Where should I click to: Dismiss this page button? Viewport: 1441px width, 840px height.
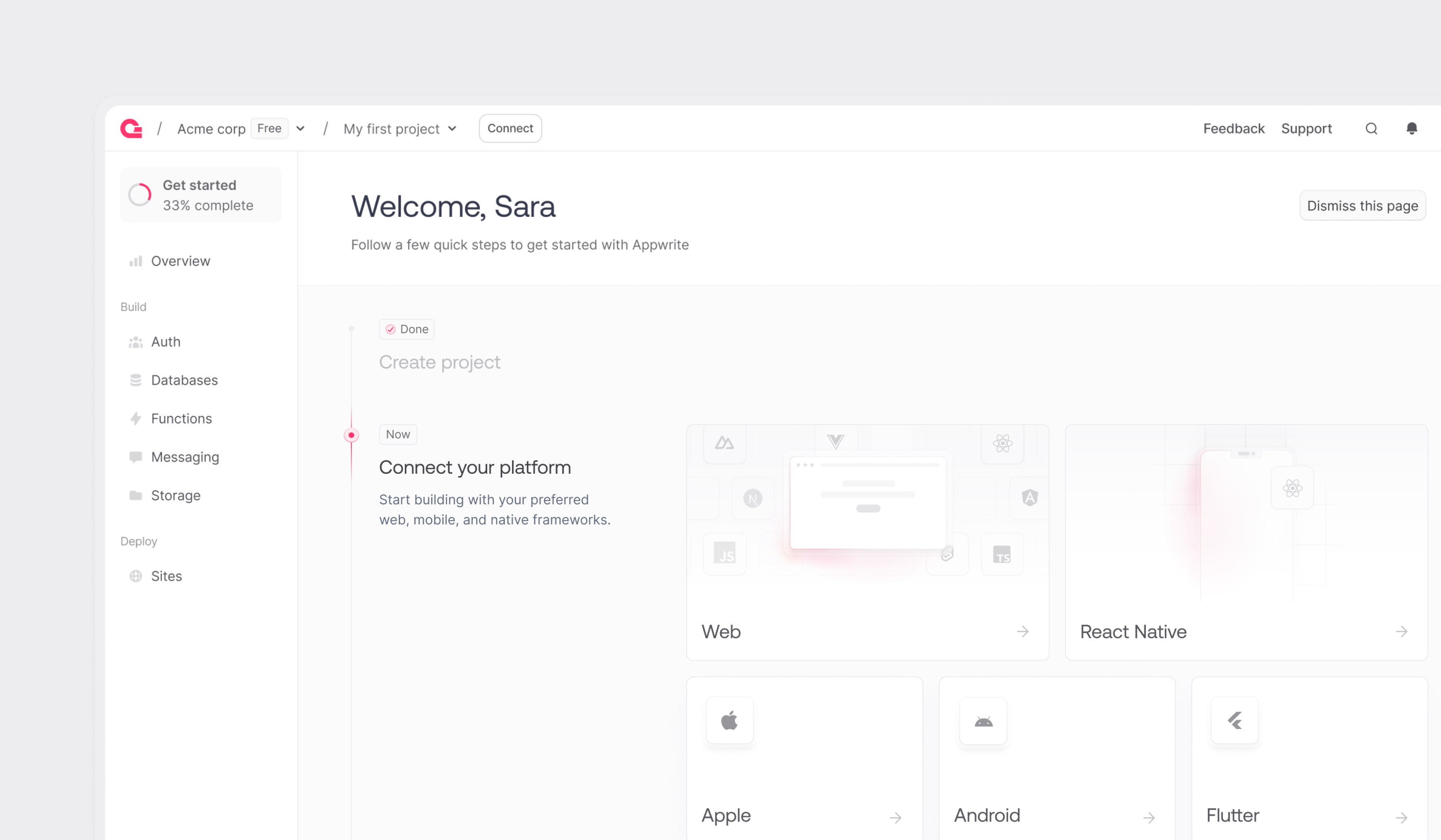coord(1362,206)
